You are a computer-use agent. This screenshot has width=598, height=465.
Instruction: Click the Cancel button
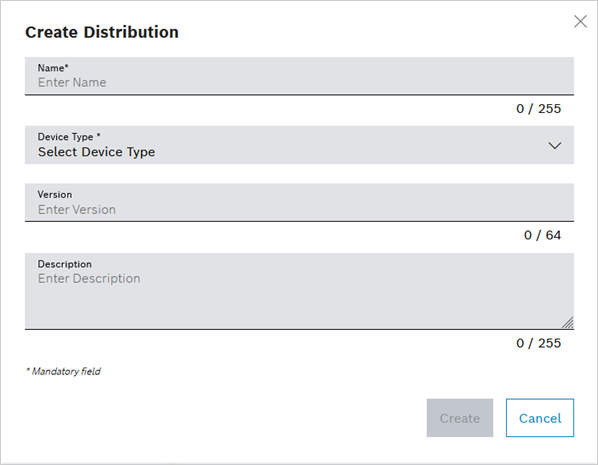540,418
